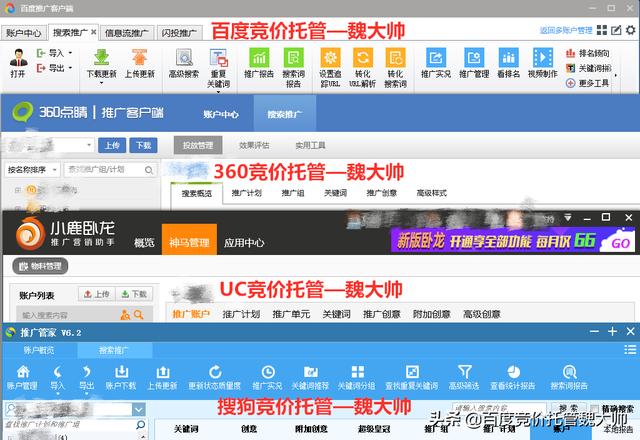Switch to 账户概览 tab in Sogou 推广管家
640x440 pixels.
[39, 350]
